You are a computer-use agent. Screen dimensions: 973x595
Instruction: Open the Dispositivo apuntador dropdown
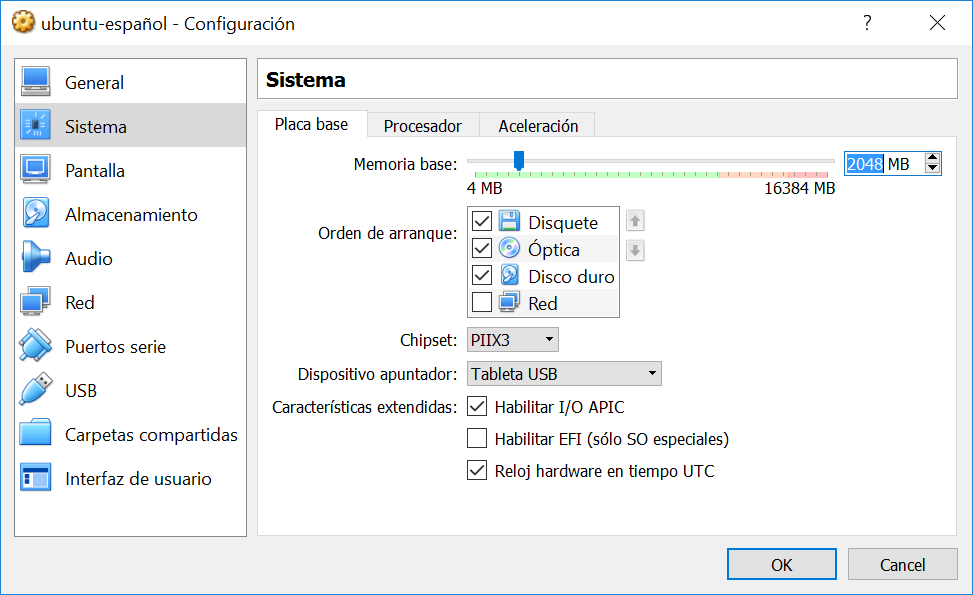pos(564,373)
